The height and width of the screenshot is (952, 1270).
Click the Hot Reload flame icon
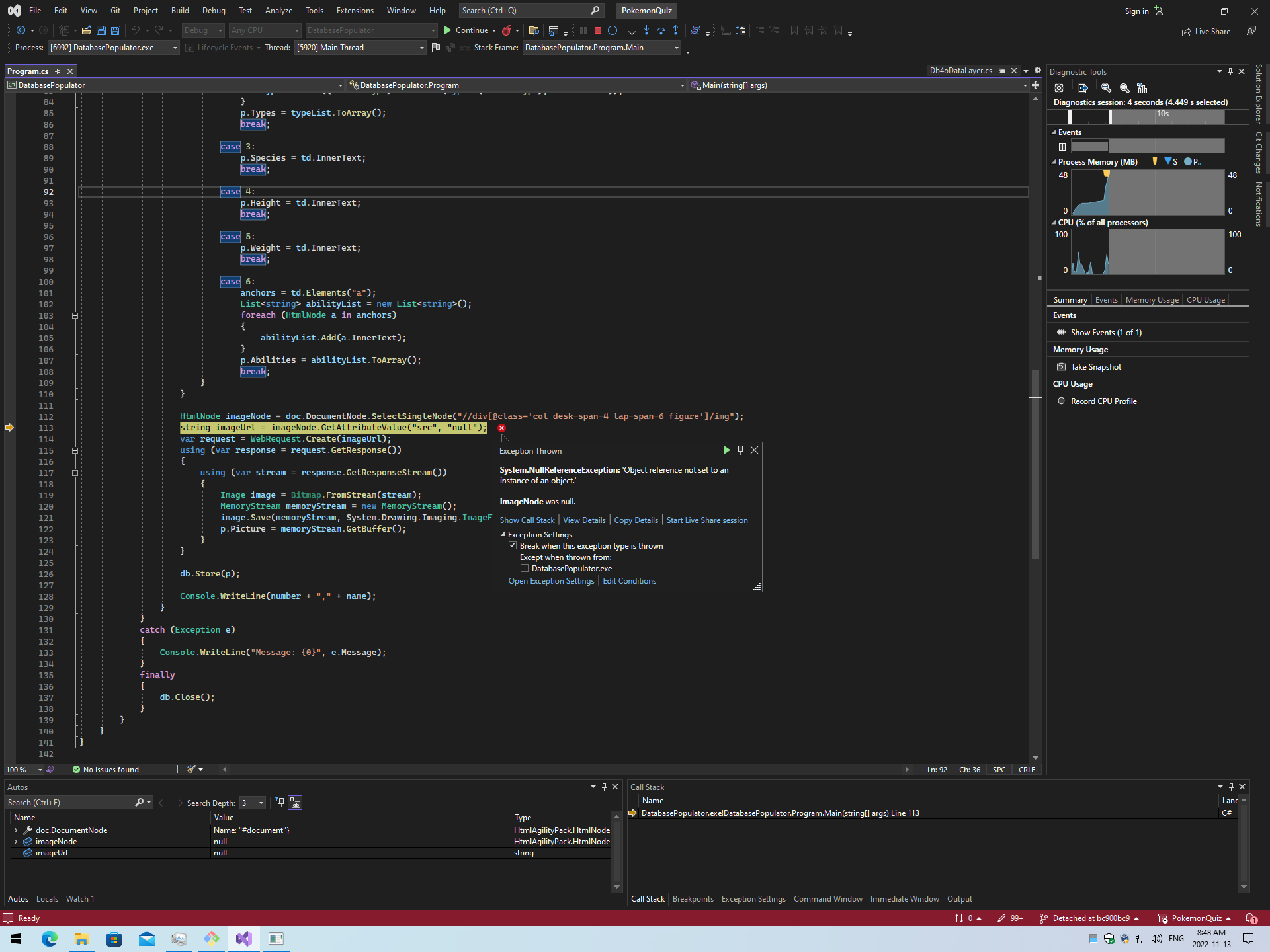507,30
